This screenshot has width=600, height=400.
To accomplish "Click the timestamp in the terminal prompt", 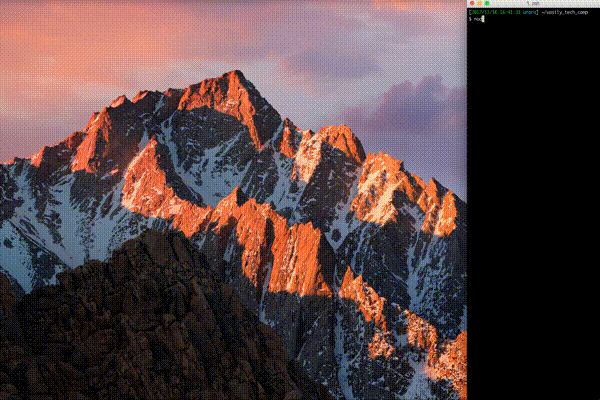I will [496, 12].
